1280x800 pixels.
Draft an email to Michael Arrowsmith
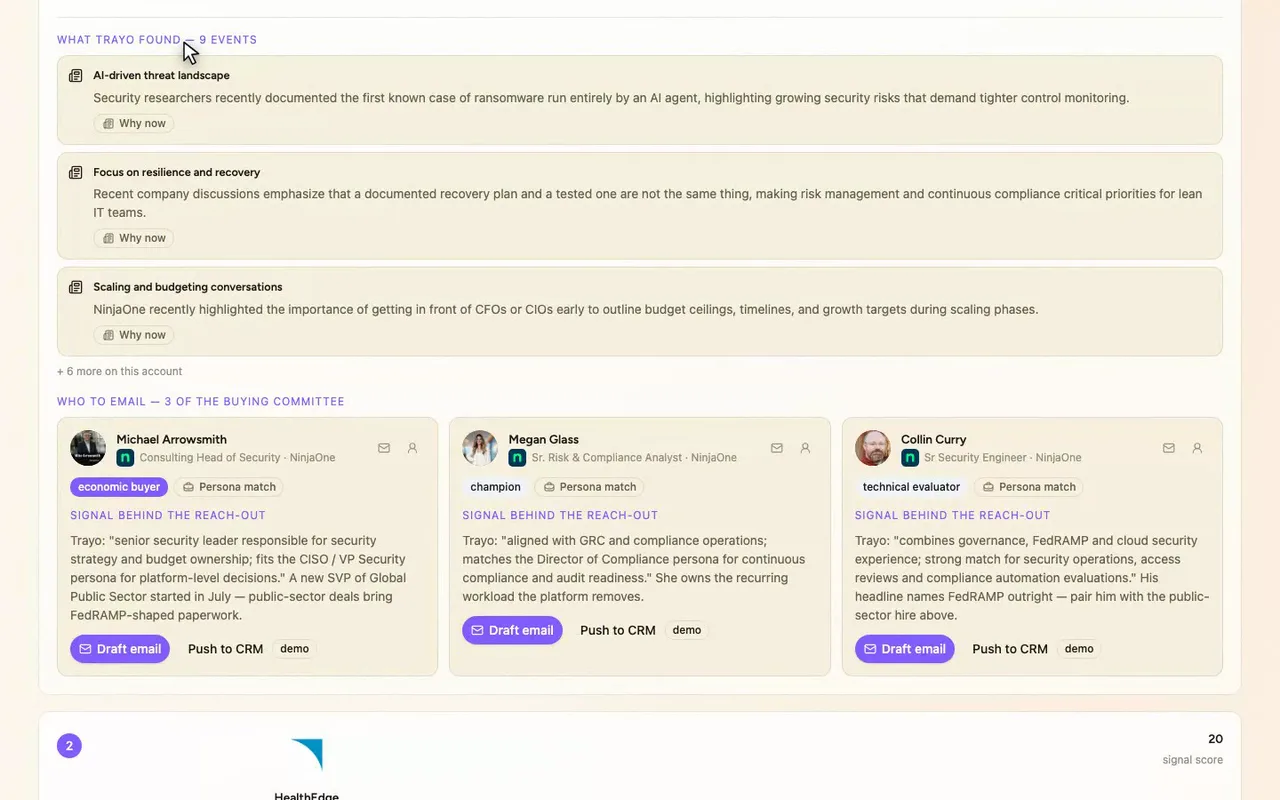tap(120, 649)
